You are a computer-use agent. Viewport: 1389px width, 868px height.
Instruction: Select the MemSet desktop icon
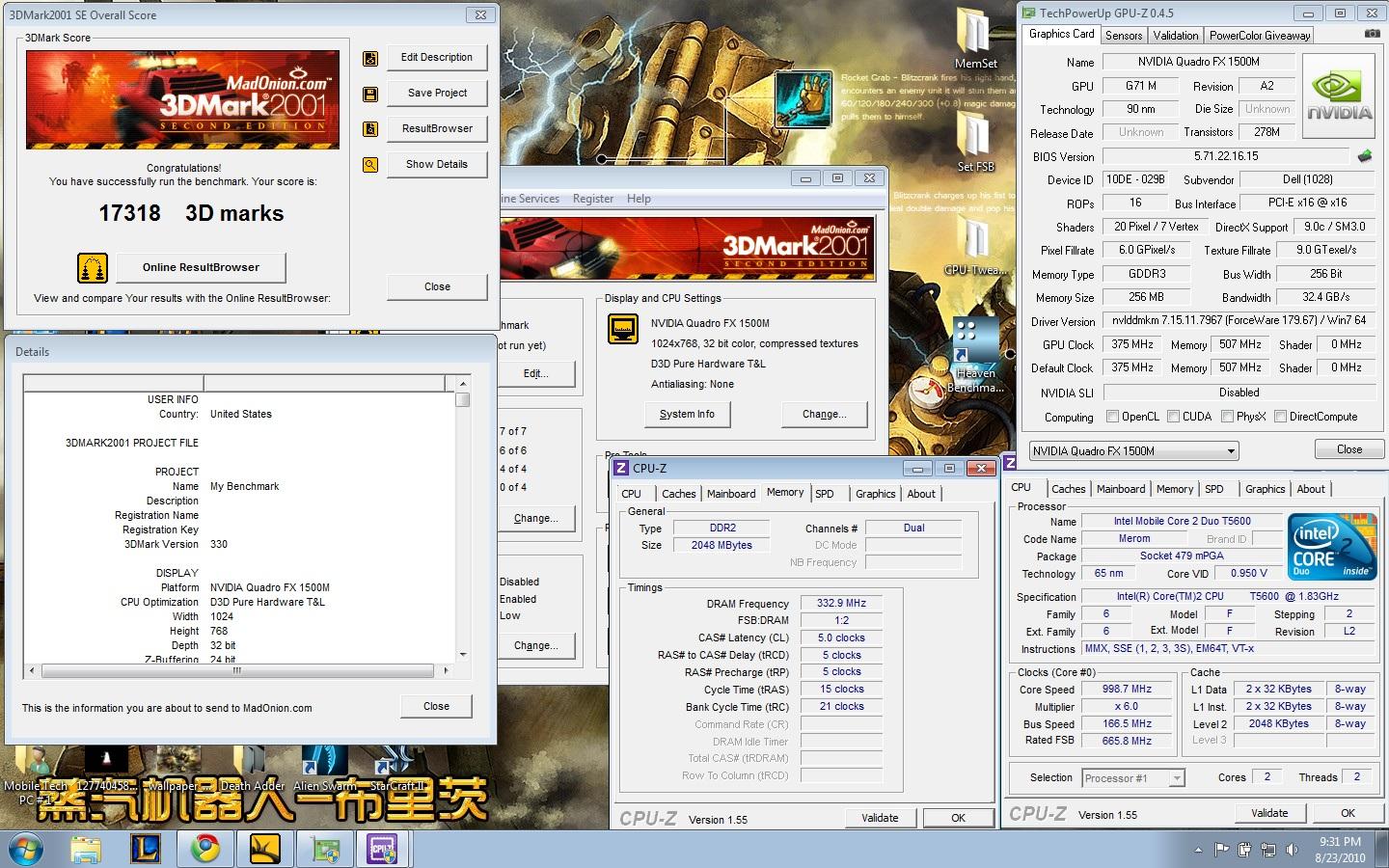[x=975, y=41]
